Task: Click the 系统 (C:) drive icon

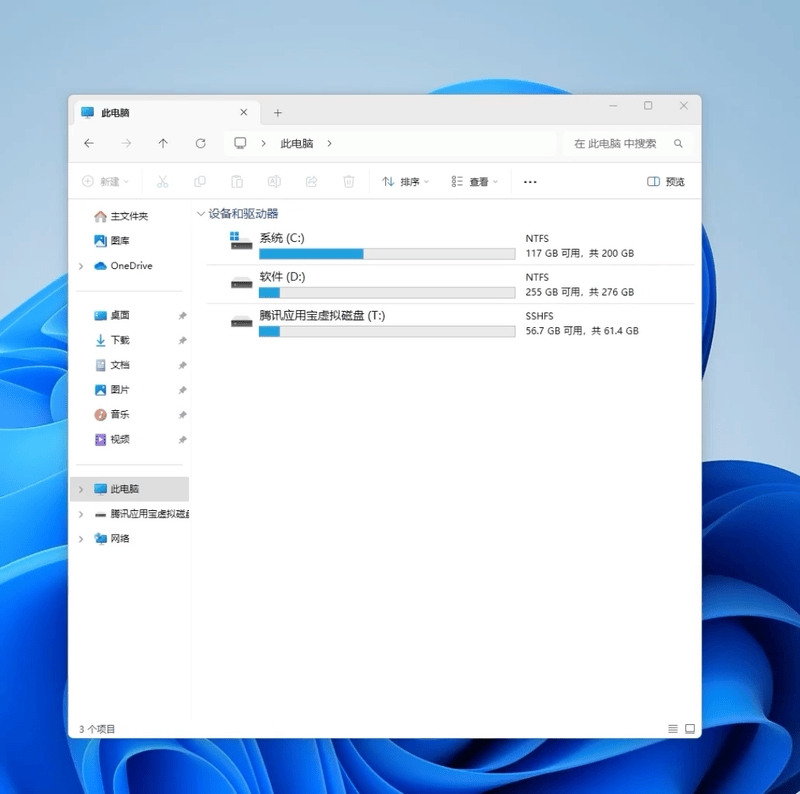Action: [241, 241]
